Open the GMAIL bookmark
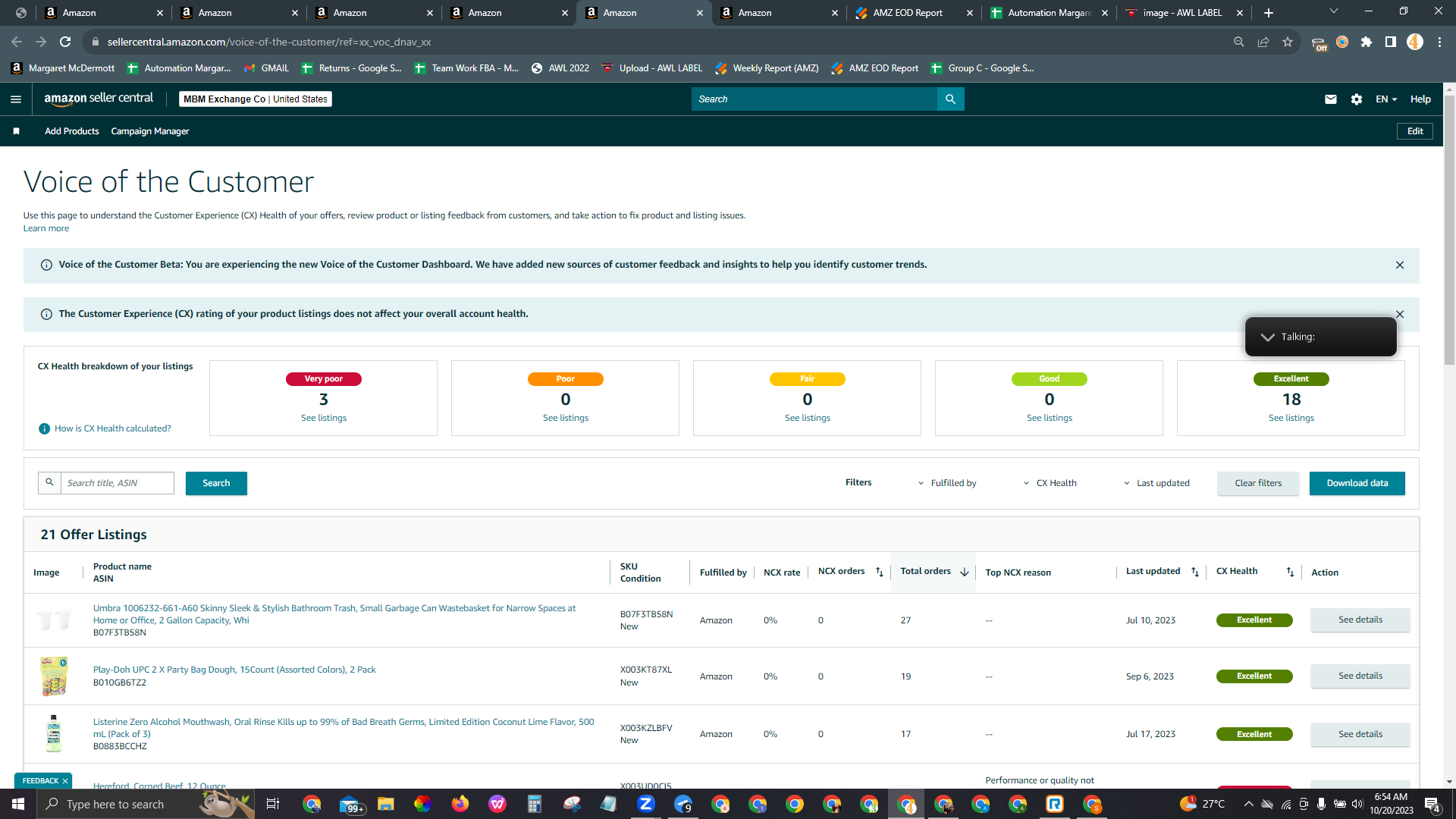 click(x=266, y=68)
